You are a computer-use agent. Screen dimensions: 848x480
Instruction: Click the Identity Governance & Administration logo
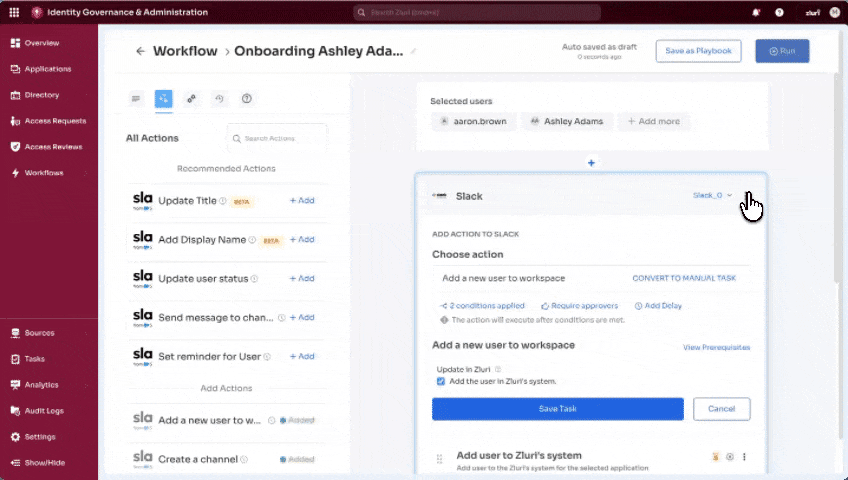[x=37, y=12]
